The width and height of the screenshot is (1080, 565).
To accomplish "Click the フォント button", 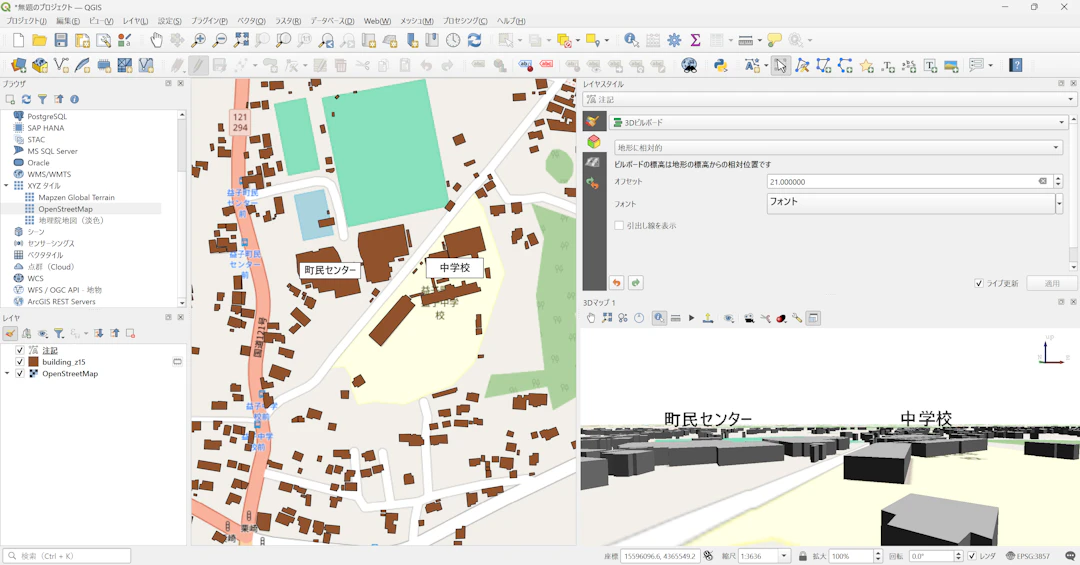I will tap(909, 202).
